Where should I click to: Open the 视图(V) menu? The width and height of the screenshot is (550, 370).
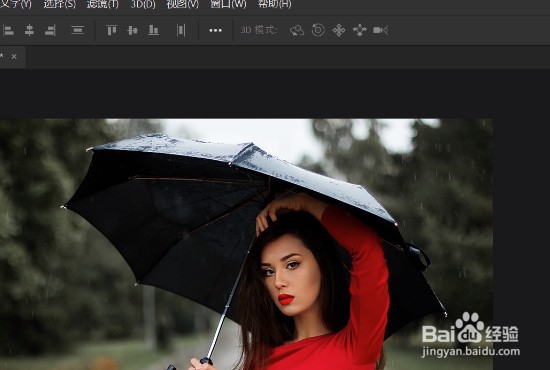click(182, 4)
